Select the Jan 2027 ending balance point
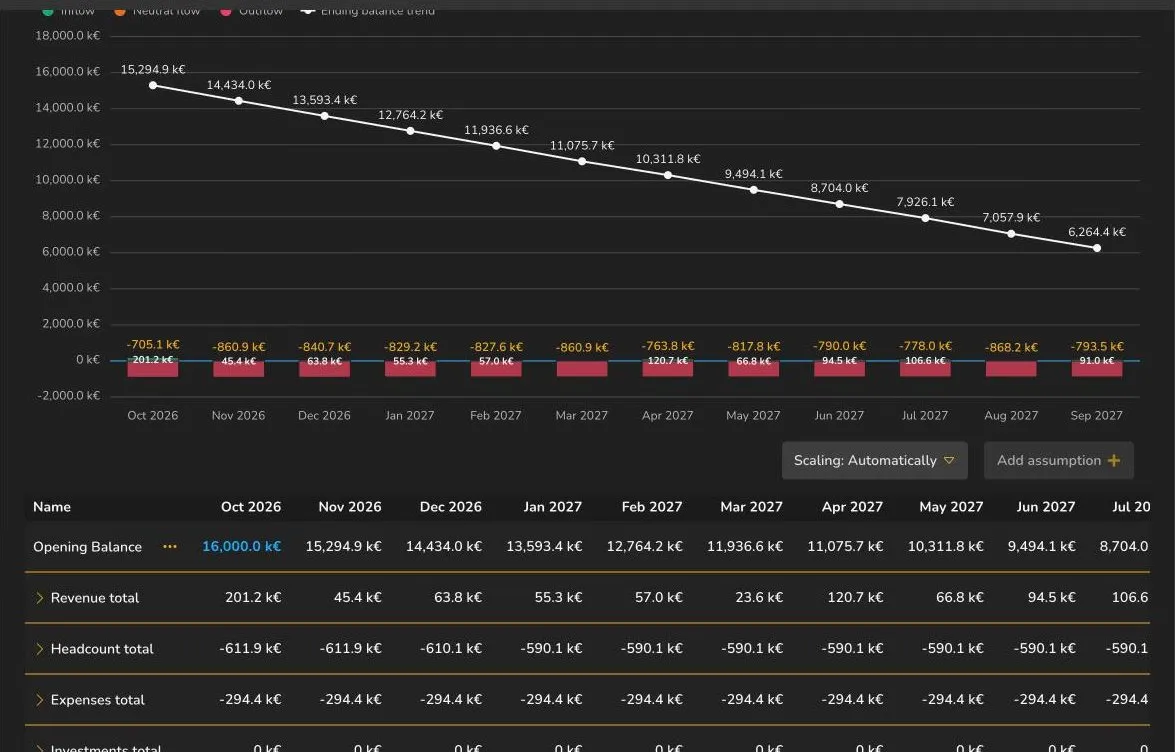This screenshot has width=1175, height=752. coord(411,131)
